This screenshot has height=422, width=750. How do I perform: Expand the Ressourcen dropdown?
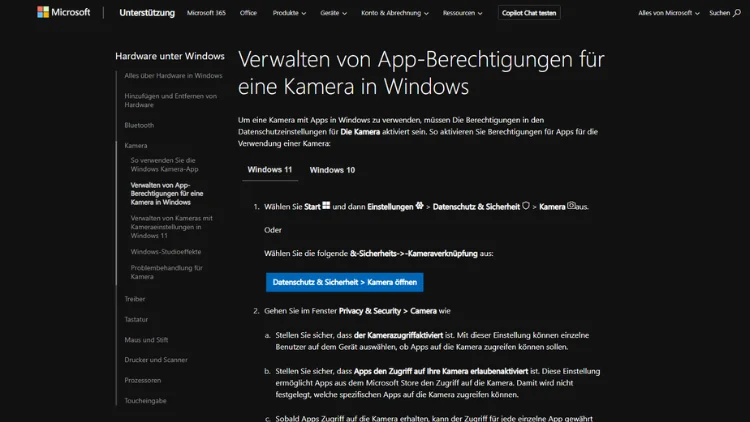pyautogui.click(x=463, y=13)
